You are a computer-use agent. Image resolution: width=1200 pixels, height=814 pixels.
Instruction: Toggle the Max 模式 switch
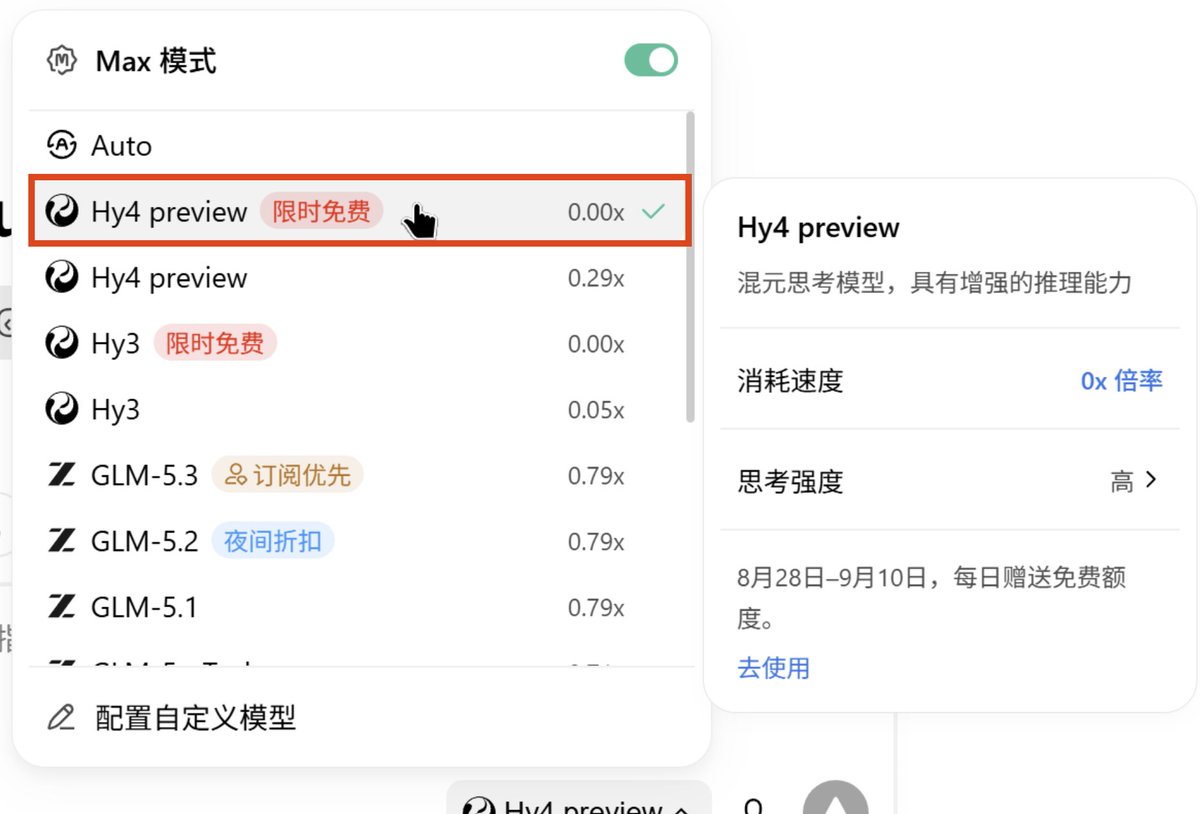[651, 60]
